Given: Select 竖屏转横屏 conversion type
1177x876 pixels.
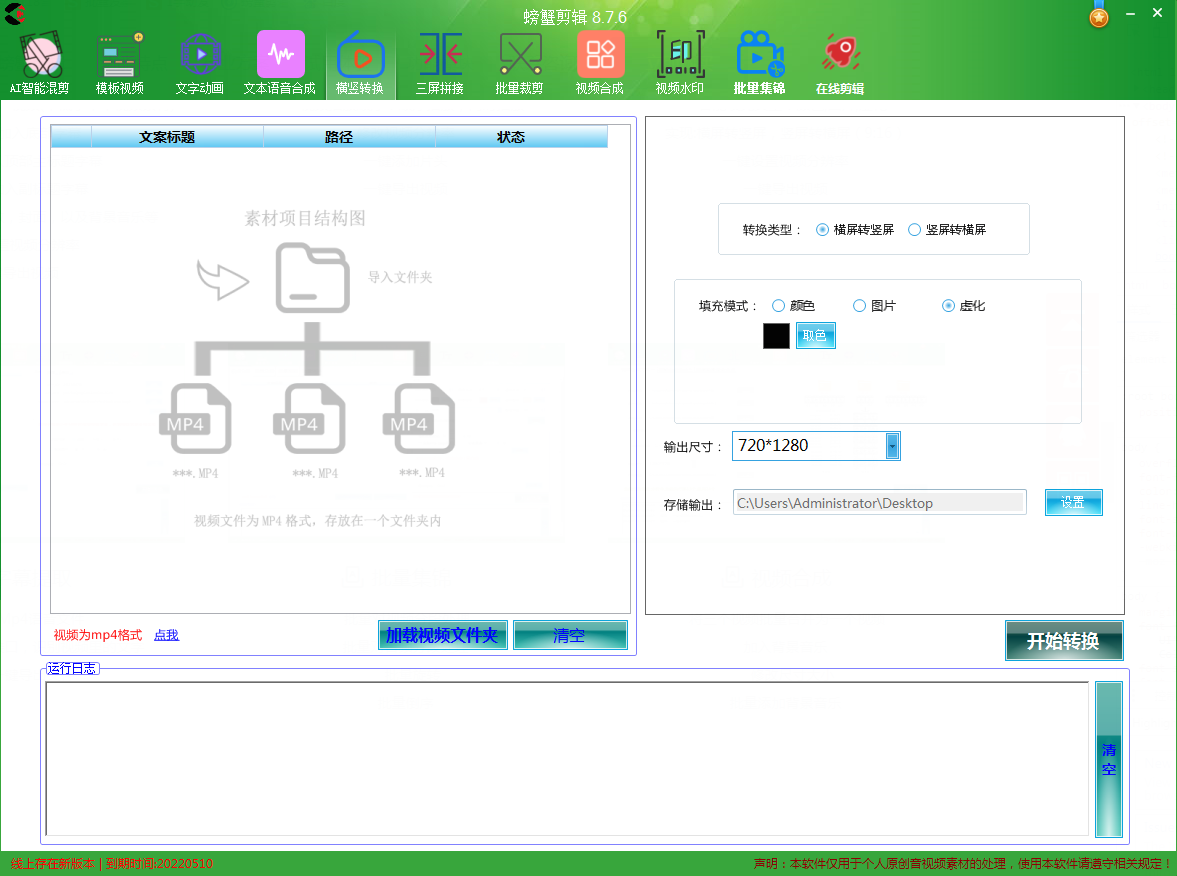Looking at the screenshot, I should click(914, 230).
